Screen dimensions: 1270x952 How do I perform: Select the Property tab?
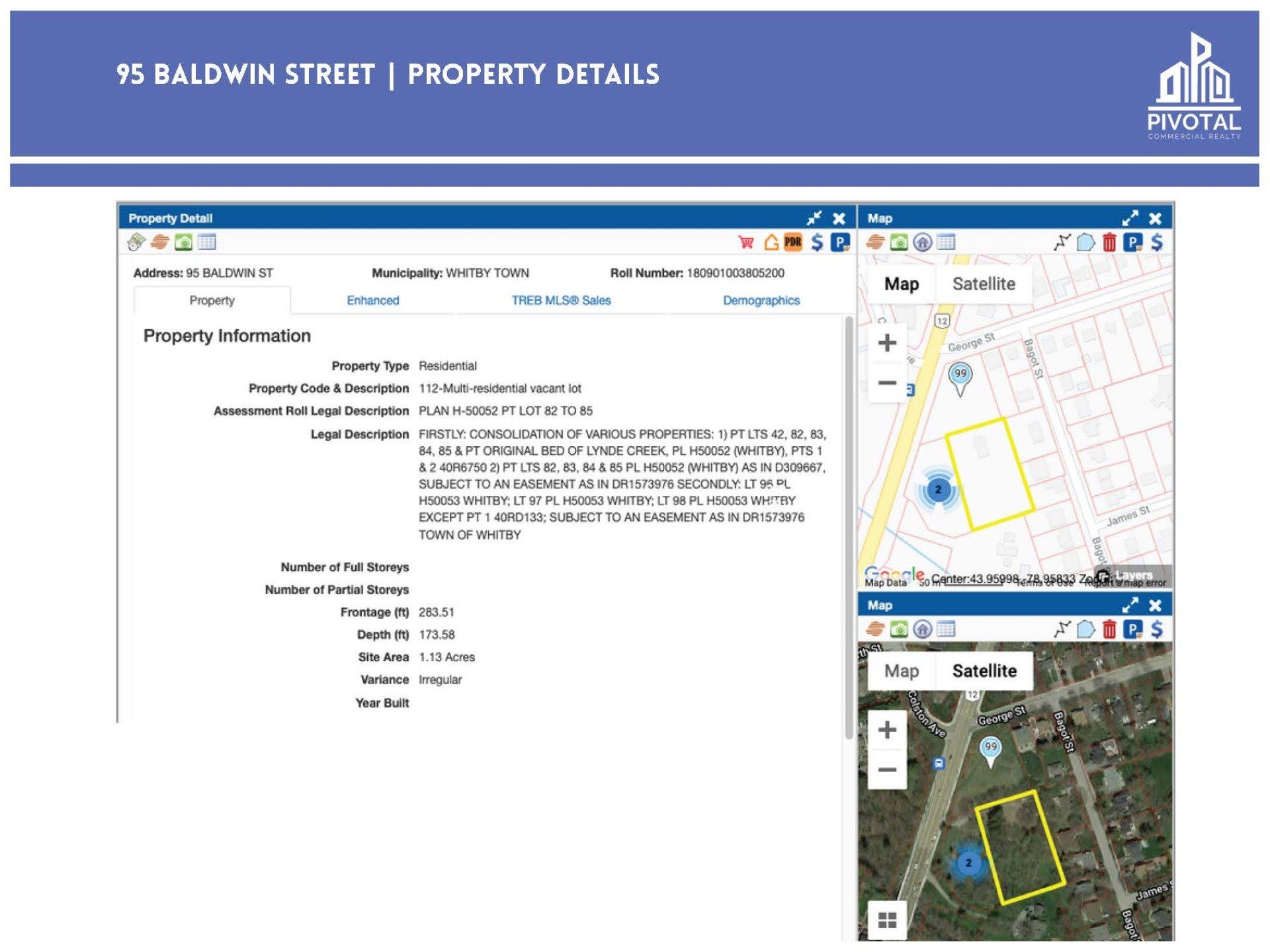pos(212,301)
